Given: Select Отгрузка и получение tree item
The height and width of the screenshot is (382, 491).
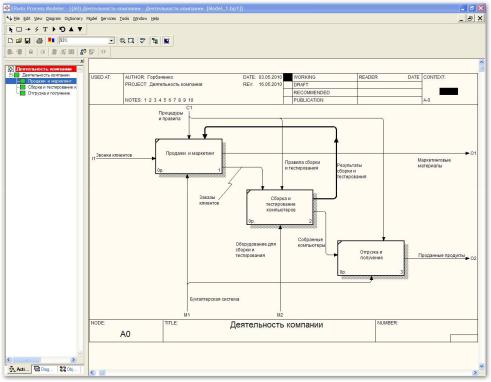Looking at the screenshot, I should pos(49,93).
